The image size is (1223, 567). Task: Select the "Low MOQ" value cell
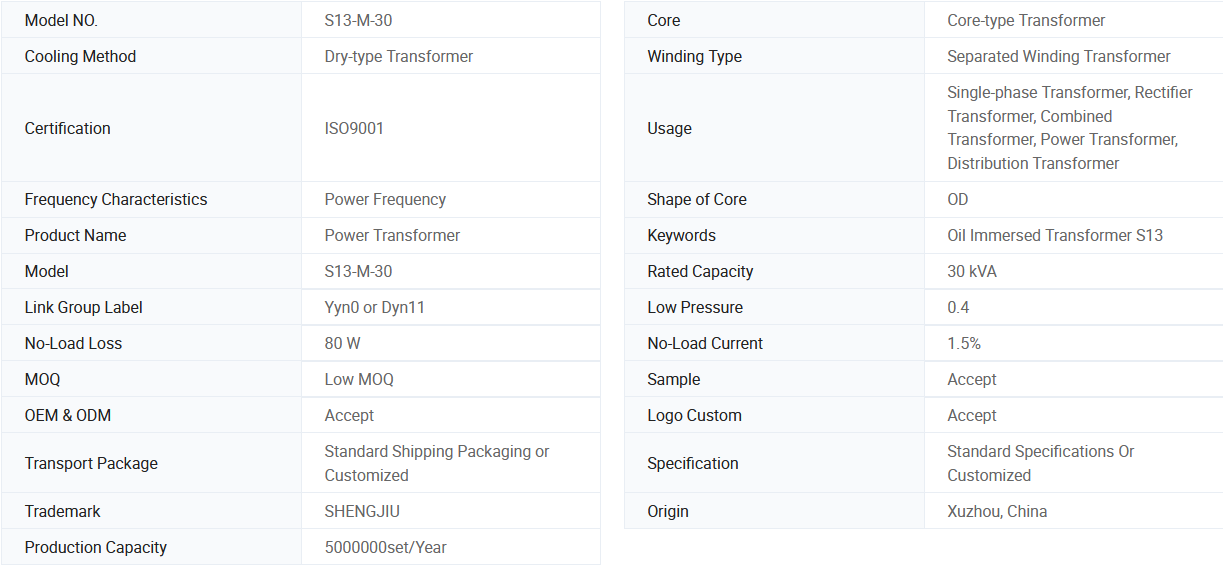pos(359,379)
